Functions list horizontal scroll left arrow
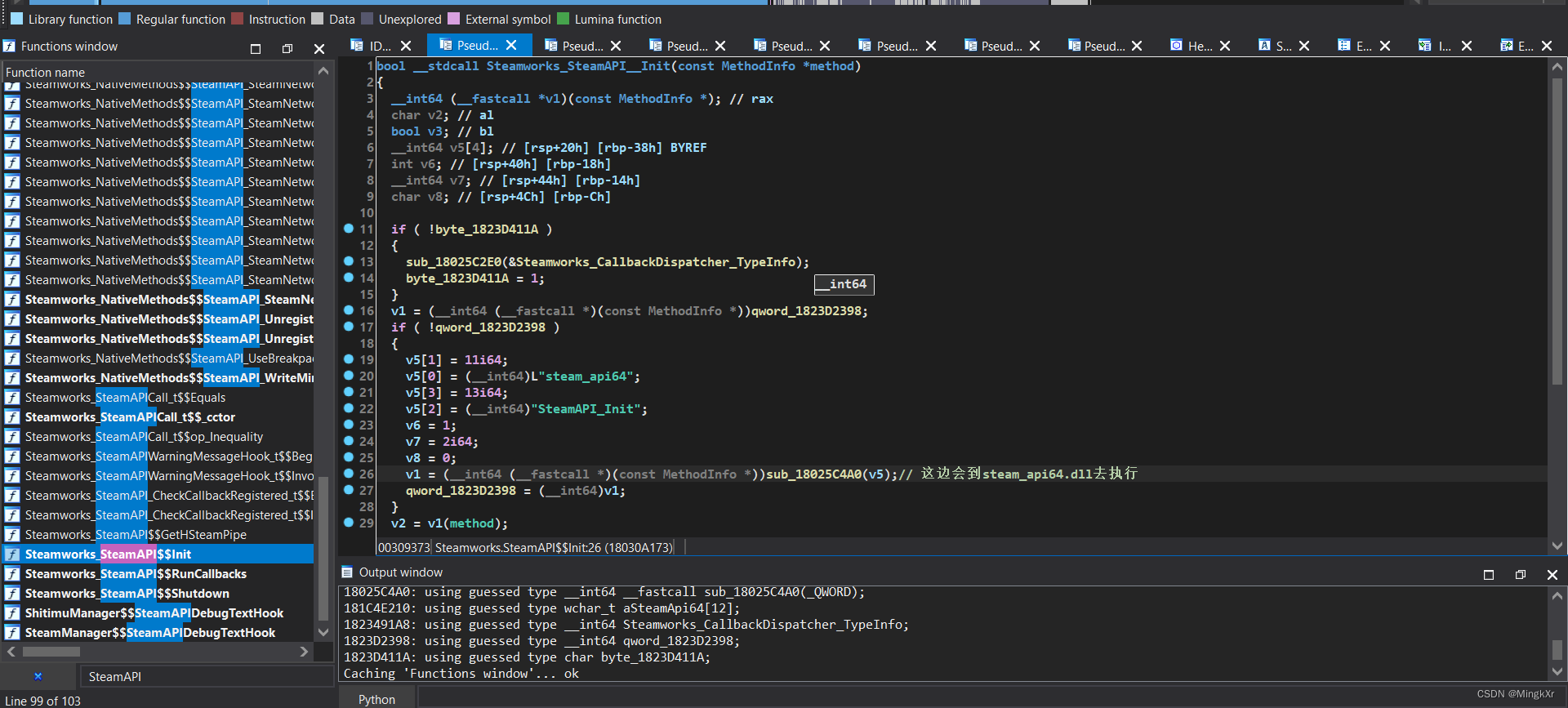This screenshot has width=1568, height=708. click(x=11, y=652)
